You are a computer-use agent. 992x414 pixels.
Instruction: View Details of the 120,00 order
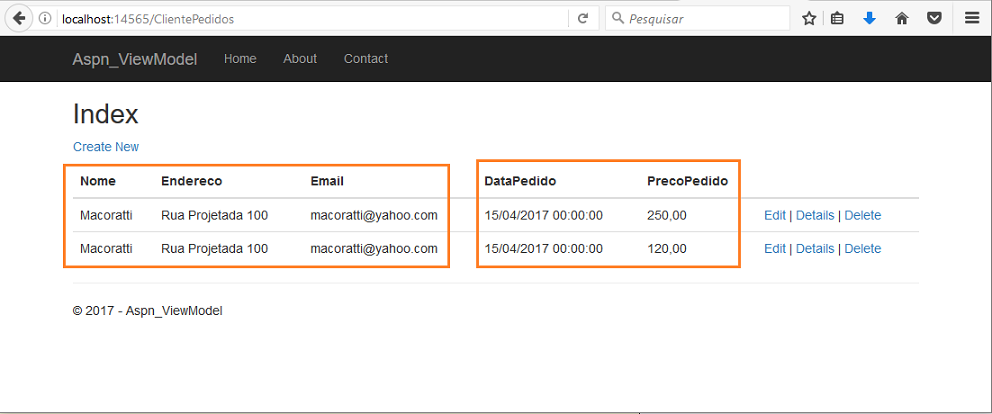(x=815, y=249)
